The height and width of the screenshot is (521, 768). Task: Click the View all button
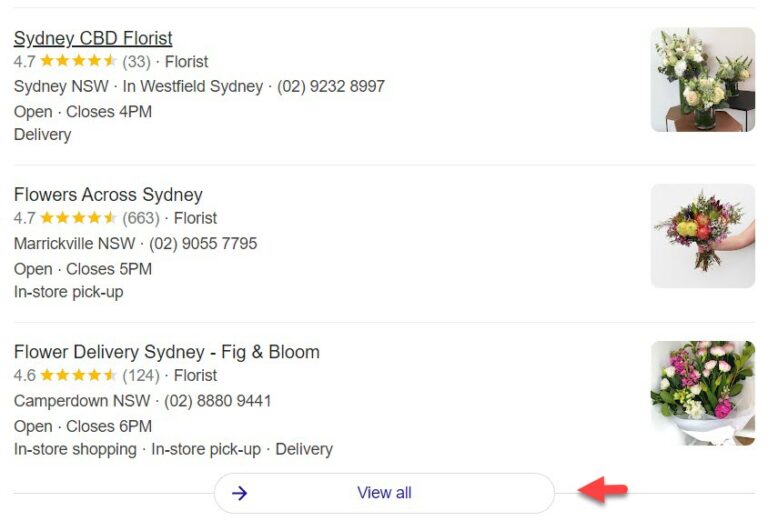tap(384, 493)
